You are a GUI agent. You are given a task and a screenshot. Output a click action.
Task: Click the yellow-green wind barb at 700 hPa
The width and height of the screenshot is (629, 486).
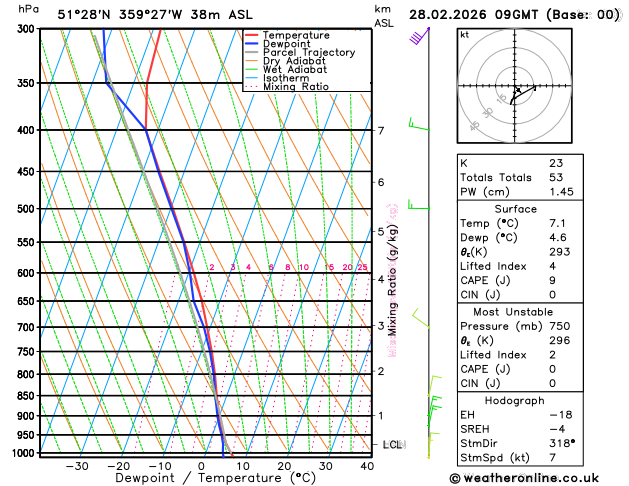(421, 318)
